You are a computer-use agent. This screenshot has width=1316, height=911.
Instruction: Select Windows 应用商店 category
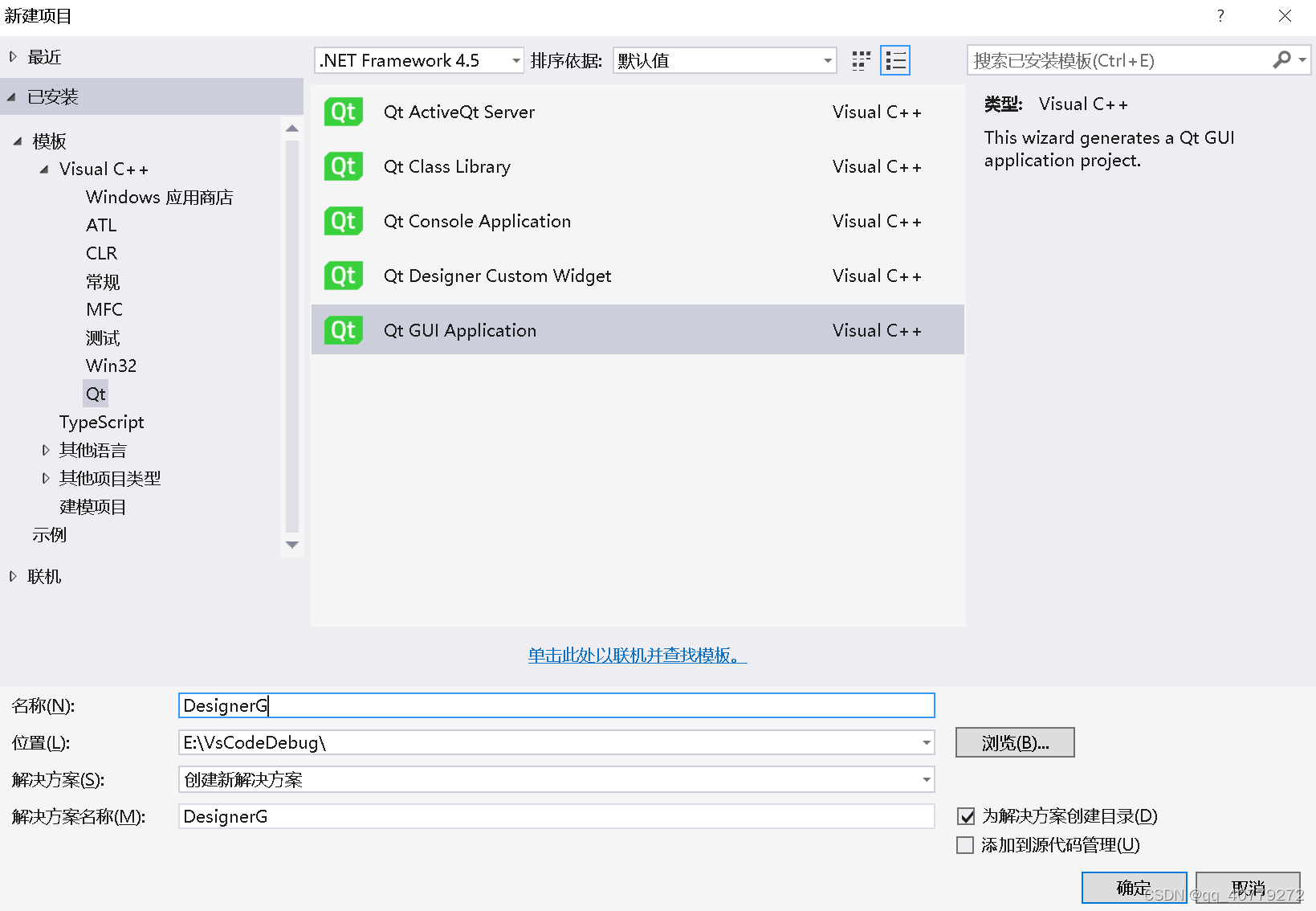point(159,198)
